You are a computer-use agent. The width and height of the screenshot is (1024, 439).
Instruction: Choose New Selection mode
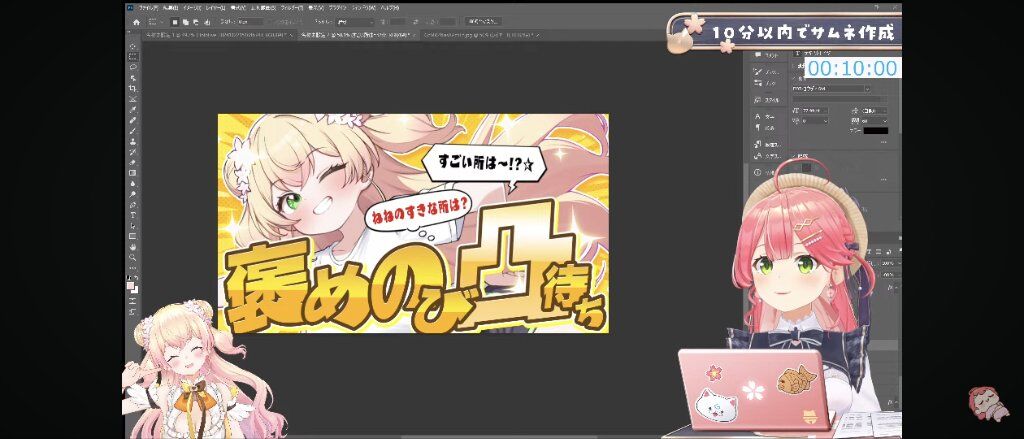[174, 23]
